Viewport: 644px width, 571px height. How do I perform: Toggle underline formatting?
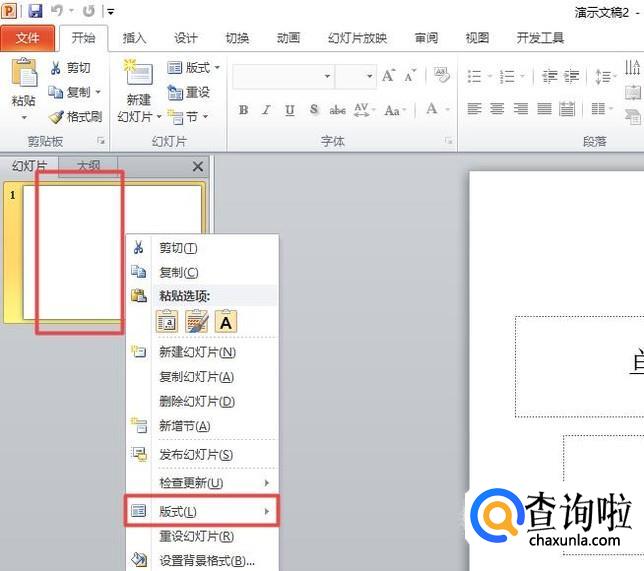tap(290, 110)
